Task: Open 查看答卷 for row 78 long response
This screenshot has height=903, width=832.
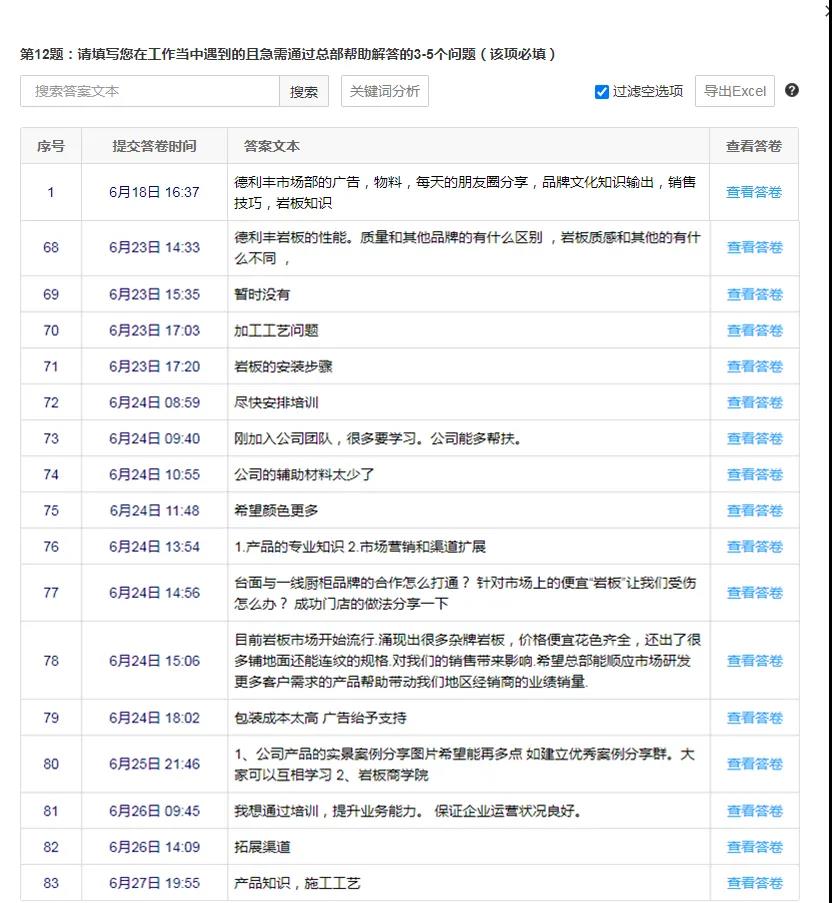Action: [753, 661]
